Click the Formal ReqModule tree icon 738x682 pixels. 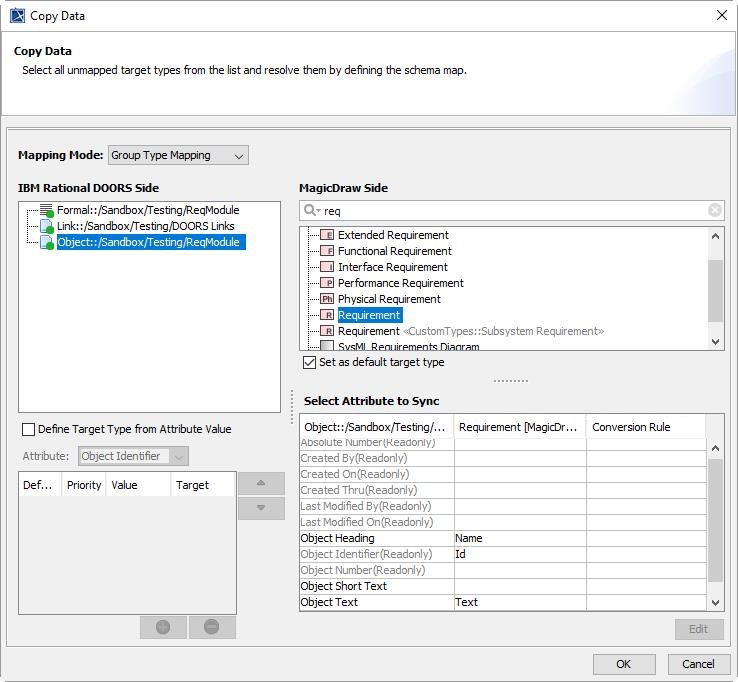[46, 210]
